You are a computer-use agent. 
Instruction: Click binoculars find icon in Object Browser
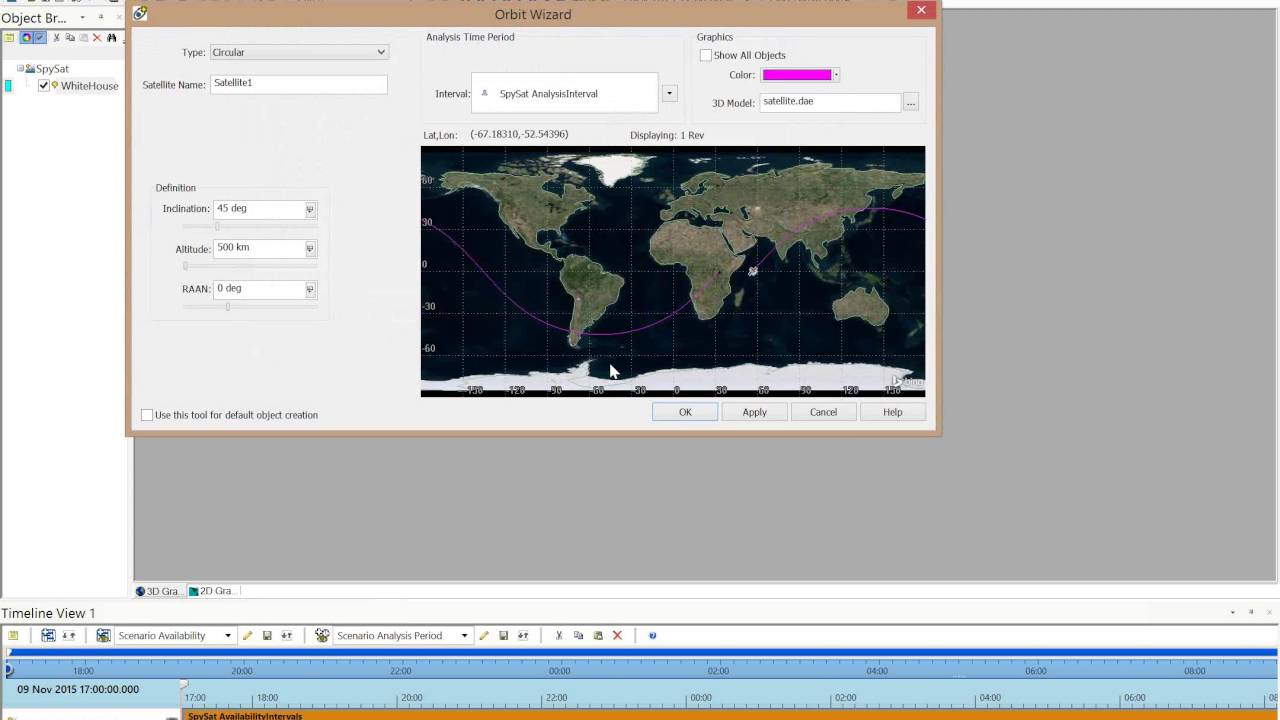[112, 38]
